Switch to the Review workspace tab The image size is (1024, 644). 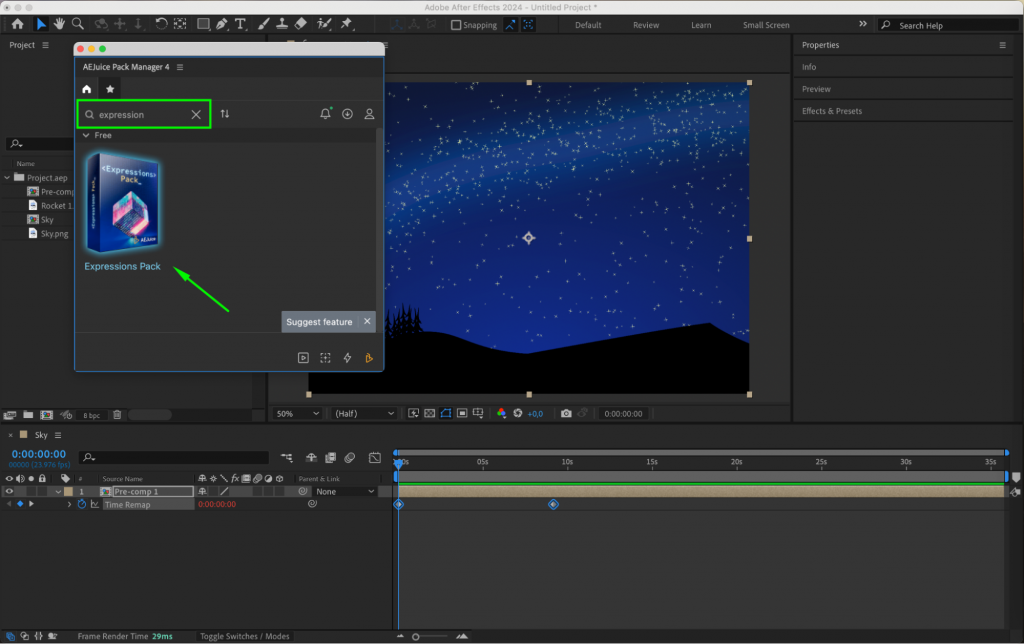[646, 24]
